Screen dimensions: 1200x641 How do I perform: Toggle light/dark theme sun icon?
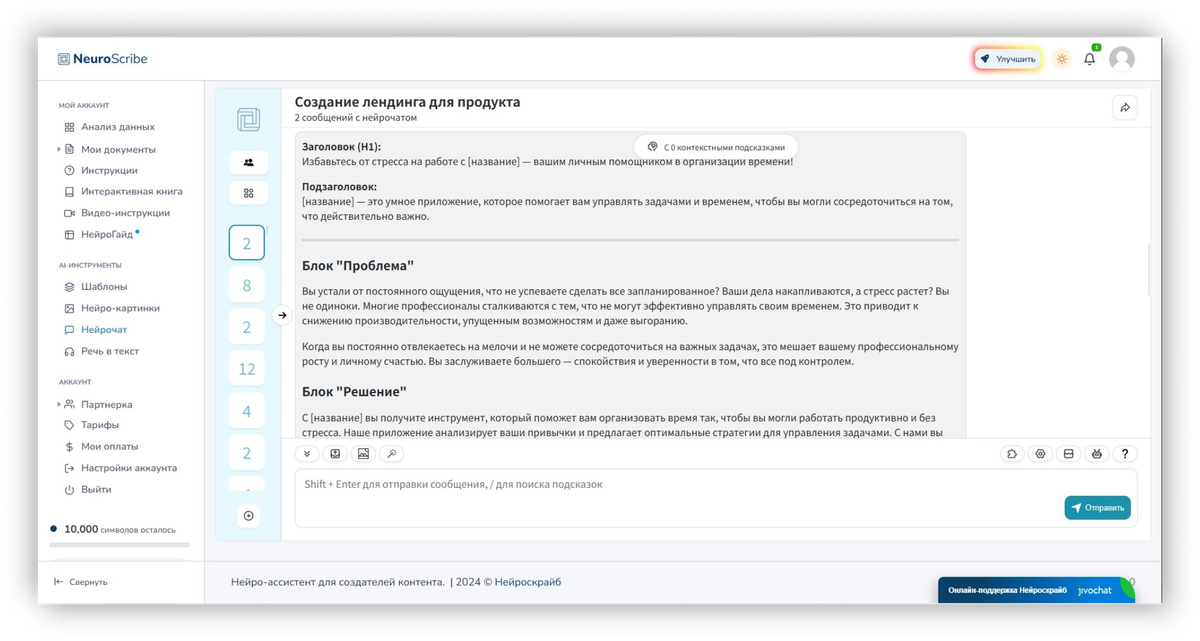[1062, 59]
